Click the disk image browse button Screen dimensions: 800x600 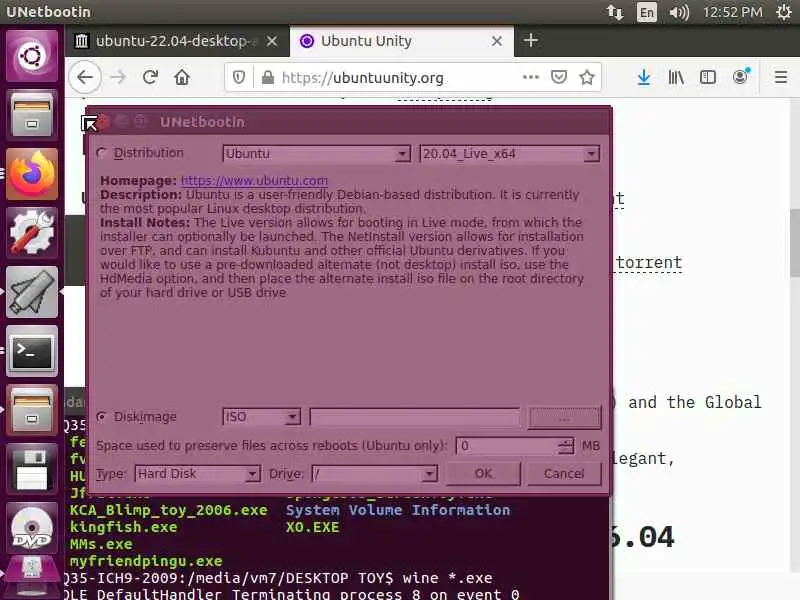[x=564, y=417]
